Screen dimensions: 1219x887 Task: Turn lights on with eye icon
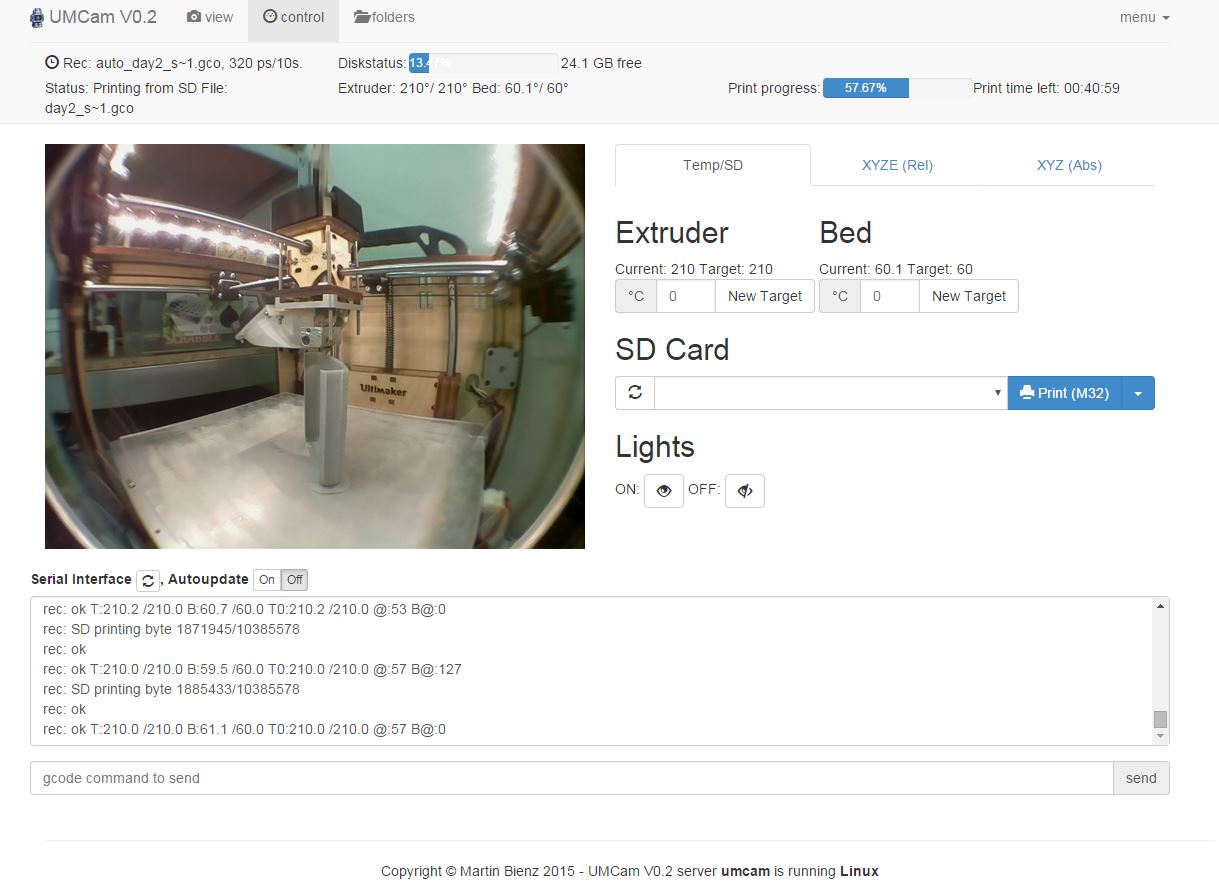tap(664, 491)
